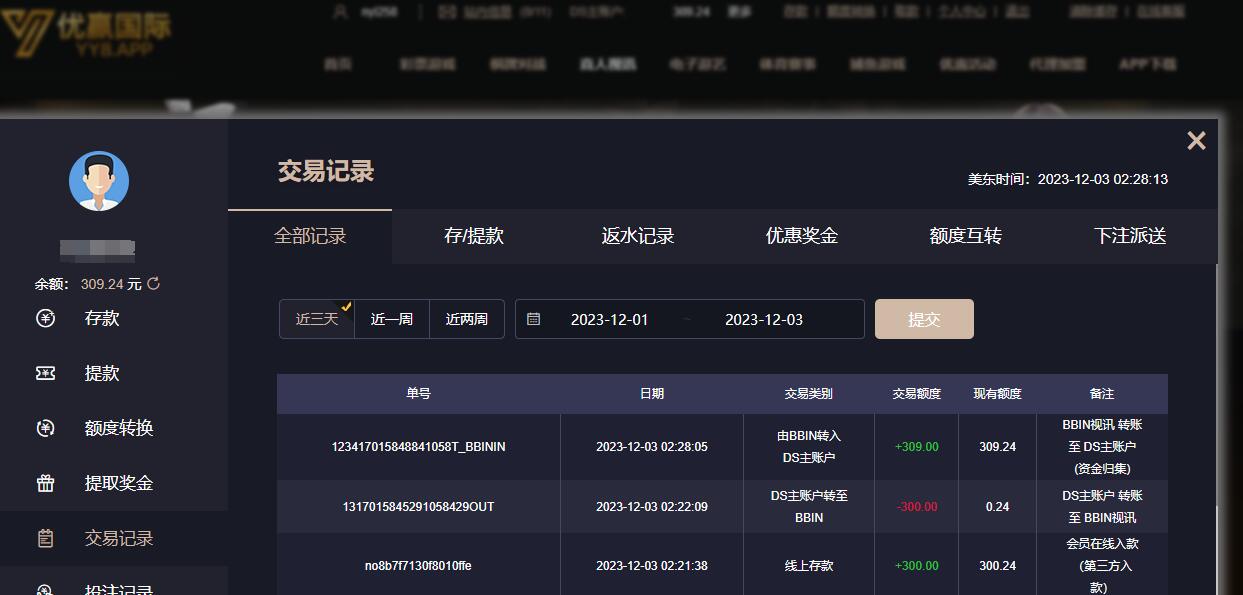Screen dimensions: 1243x595
Task: Open 提取奖金 in the sidebar
Action: [119, 483]
